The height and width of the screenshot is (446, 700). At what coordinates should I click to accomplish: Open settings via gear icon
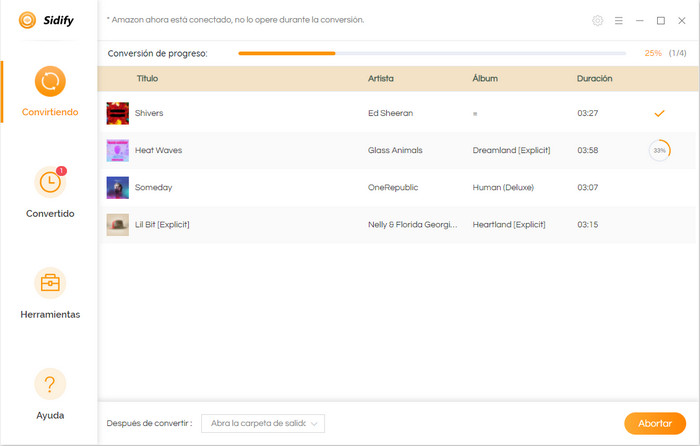pos(597,21)
